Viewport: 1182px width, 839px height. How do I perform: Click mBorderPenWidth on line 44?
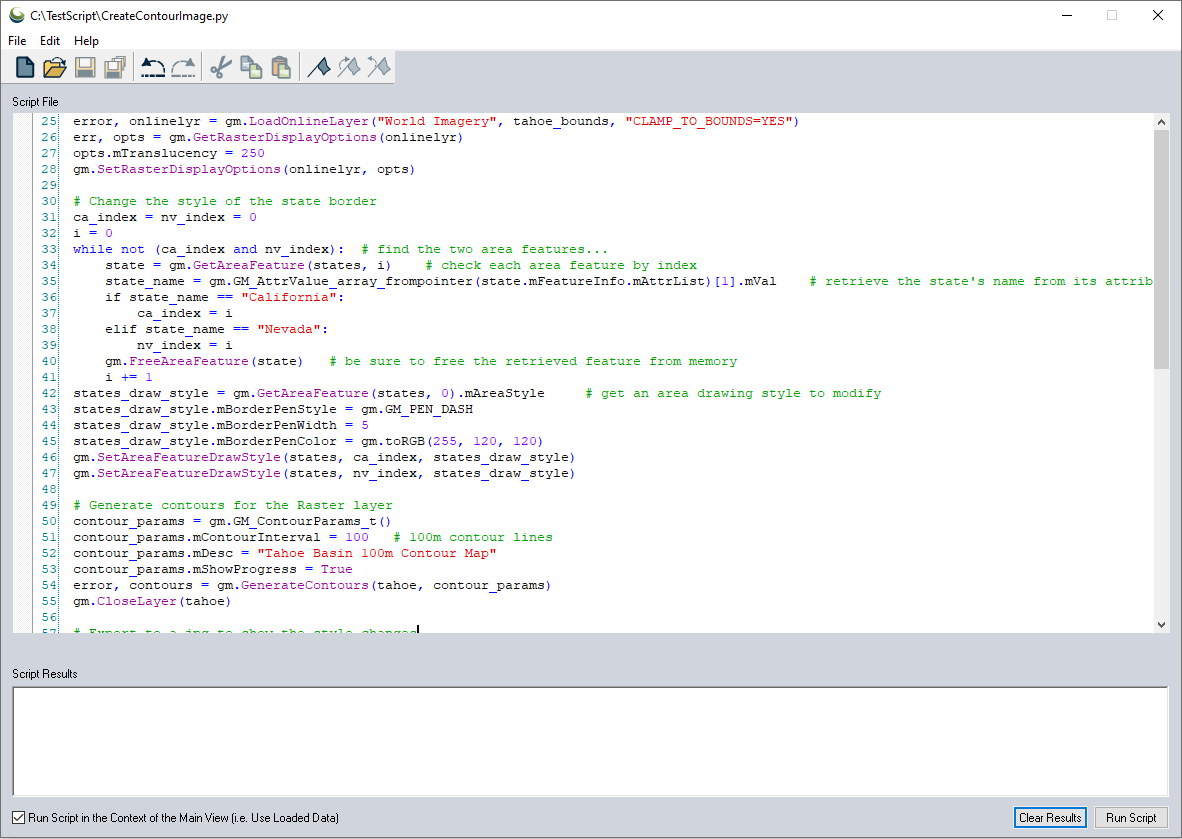(277, 425)
